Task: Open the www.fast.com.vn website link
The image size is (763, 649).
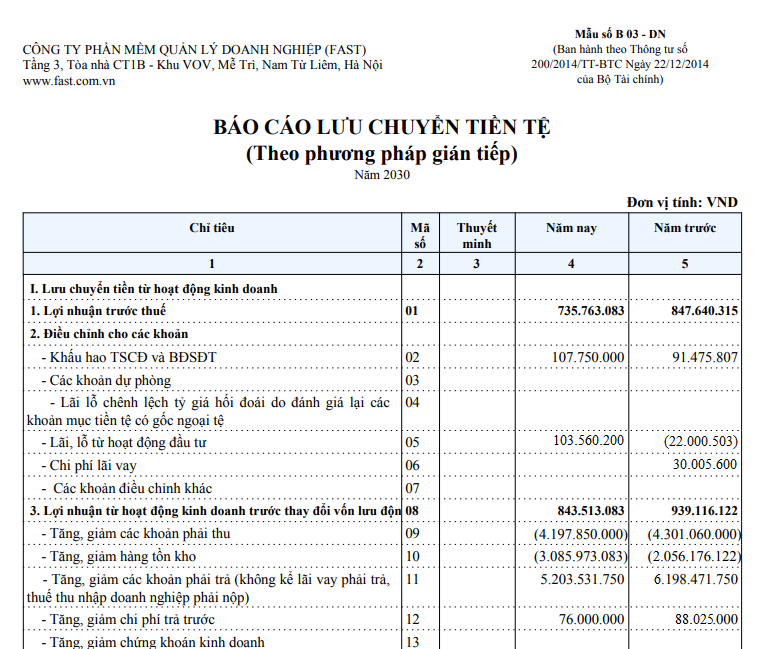Action: pyautogui.click(x=69, y=81)
